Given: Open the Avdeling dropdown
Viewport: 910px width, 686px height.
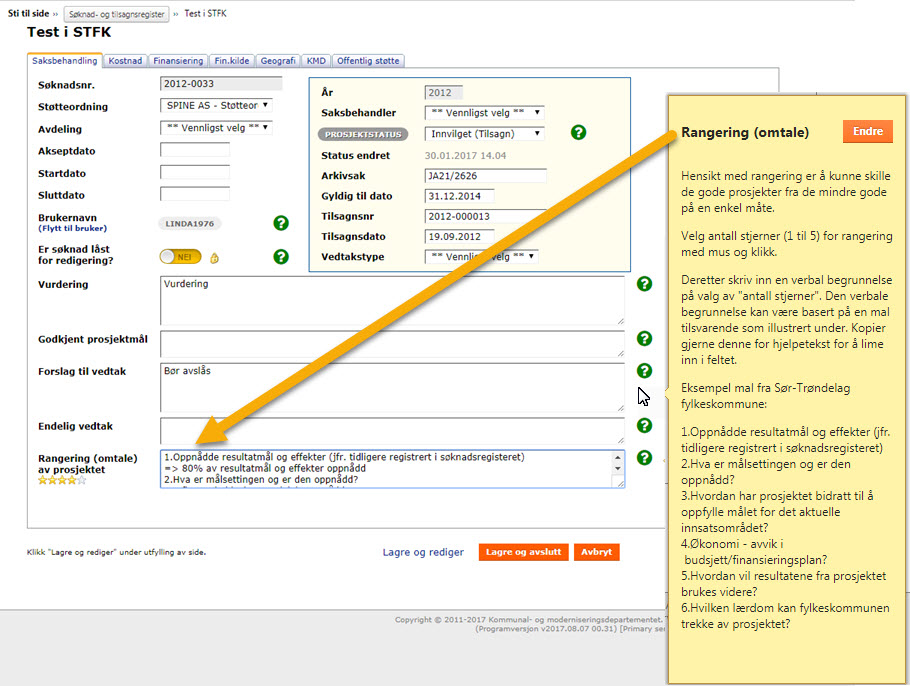Looking at the screenshot, I should point(216,128).
